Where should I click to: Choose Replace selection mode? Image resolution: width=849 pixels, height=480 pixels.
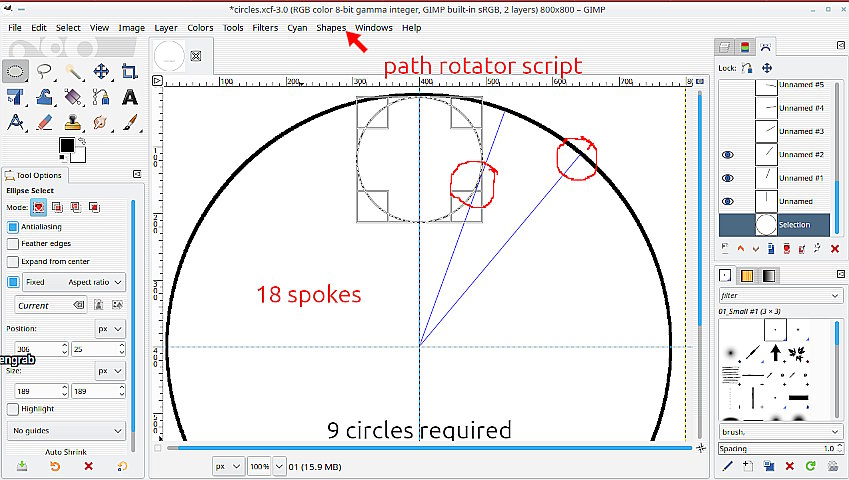click(38, 207)
